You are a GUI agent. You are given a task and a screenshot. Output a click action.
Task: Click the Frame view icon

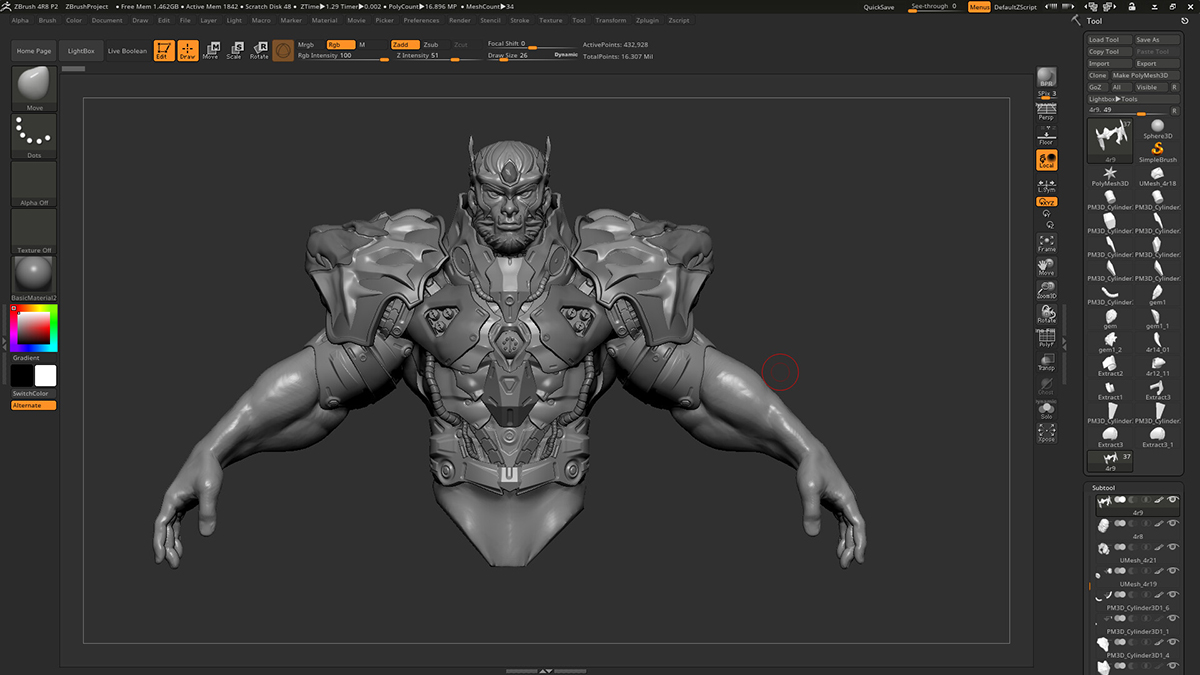tap(1046, 243)
